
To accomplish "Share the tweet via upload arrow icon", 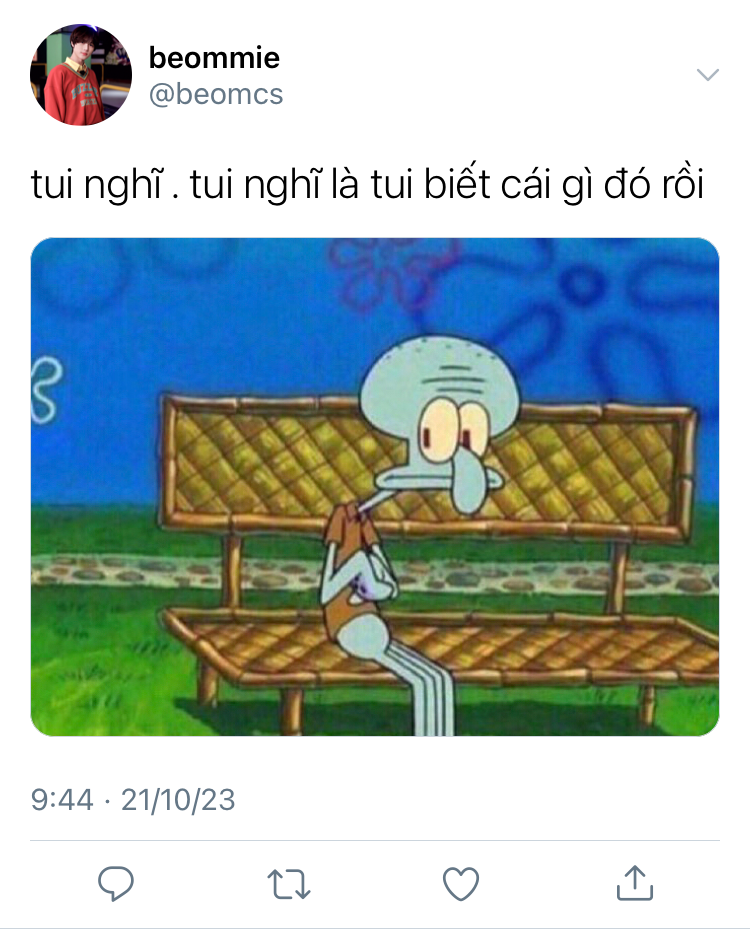I will (x=634, y=883).
